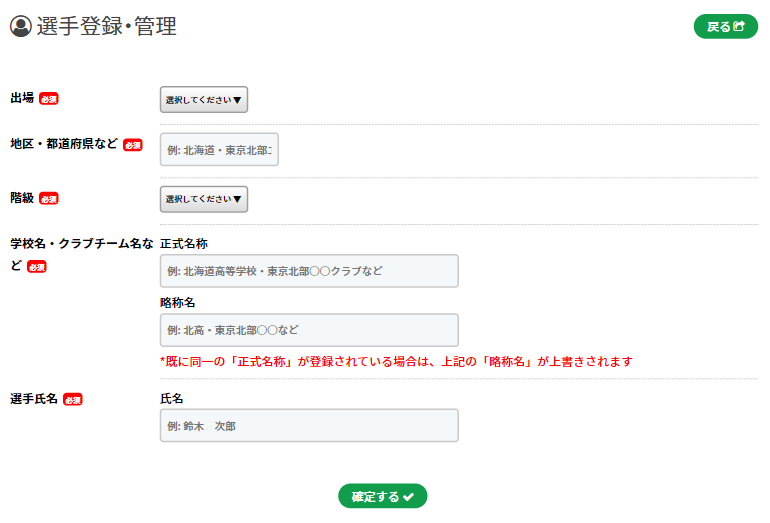
Task: Click the red overwrite warning note
Action: [396, 361]
